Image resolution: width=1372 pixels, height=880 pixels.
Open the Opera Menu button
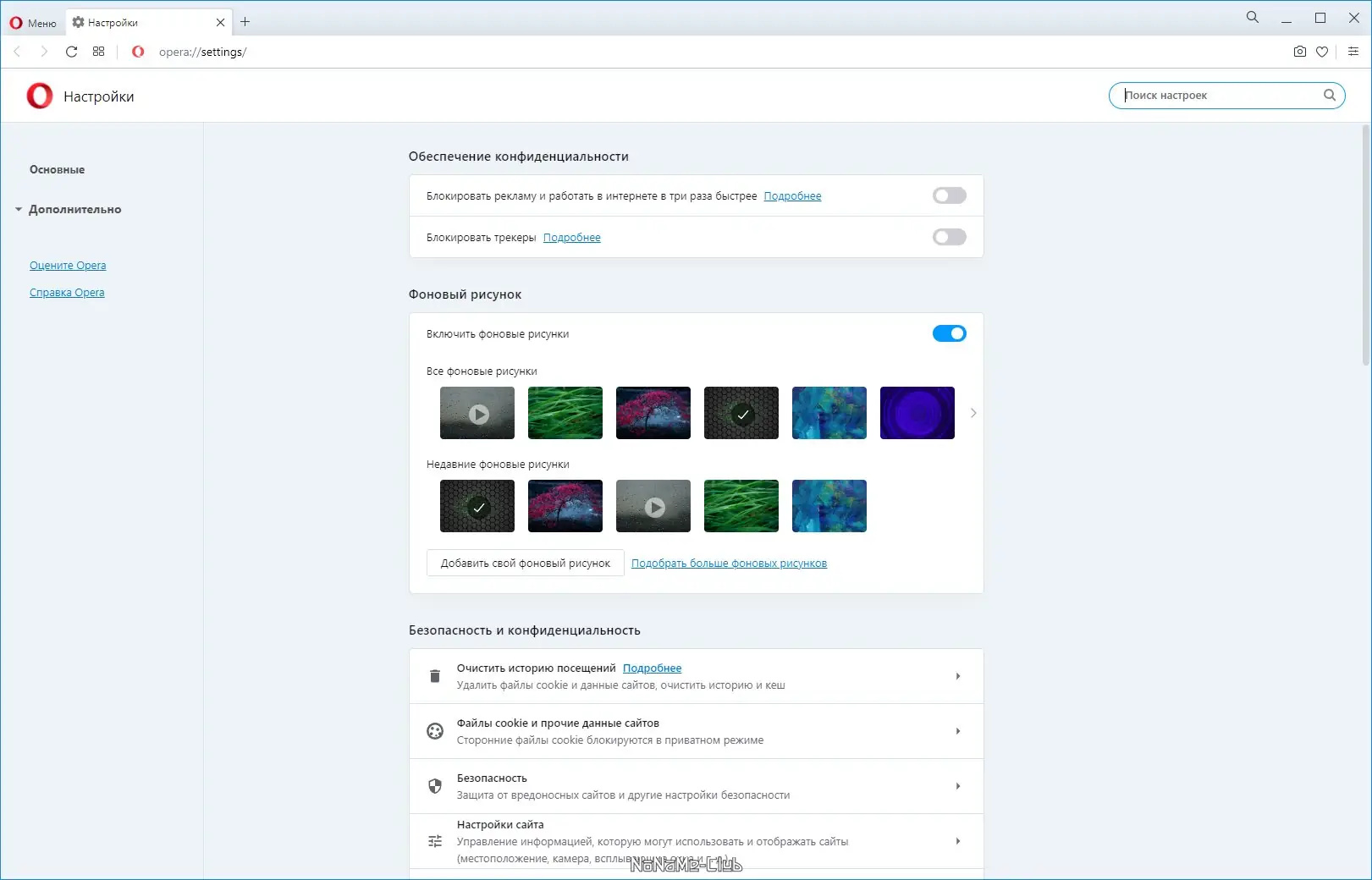pyautogui.click(x=32, y=22)
